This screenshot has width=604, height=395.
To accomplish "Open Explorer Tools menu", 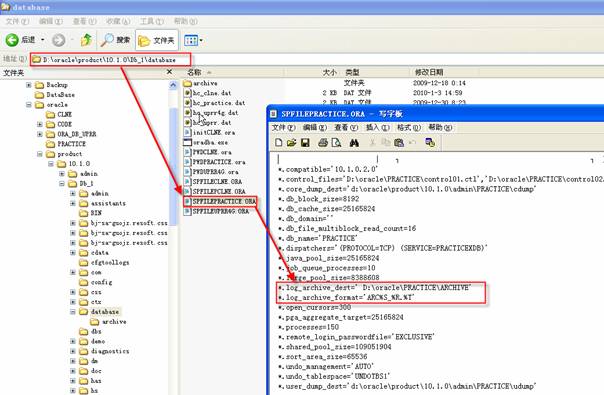I will [x=152, y=21].
